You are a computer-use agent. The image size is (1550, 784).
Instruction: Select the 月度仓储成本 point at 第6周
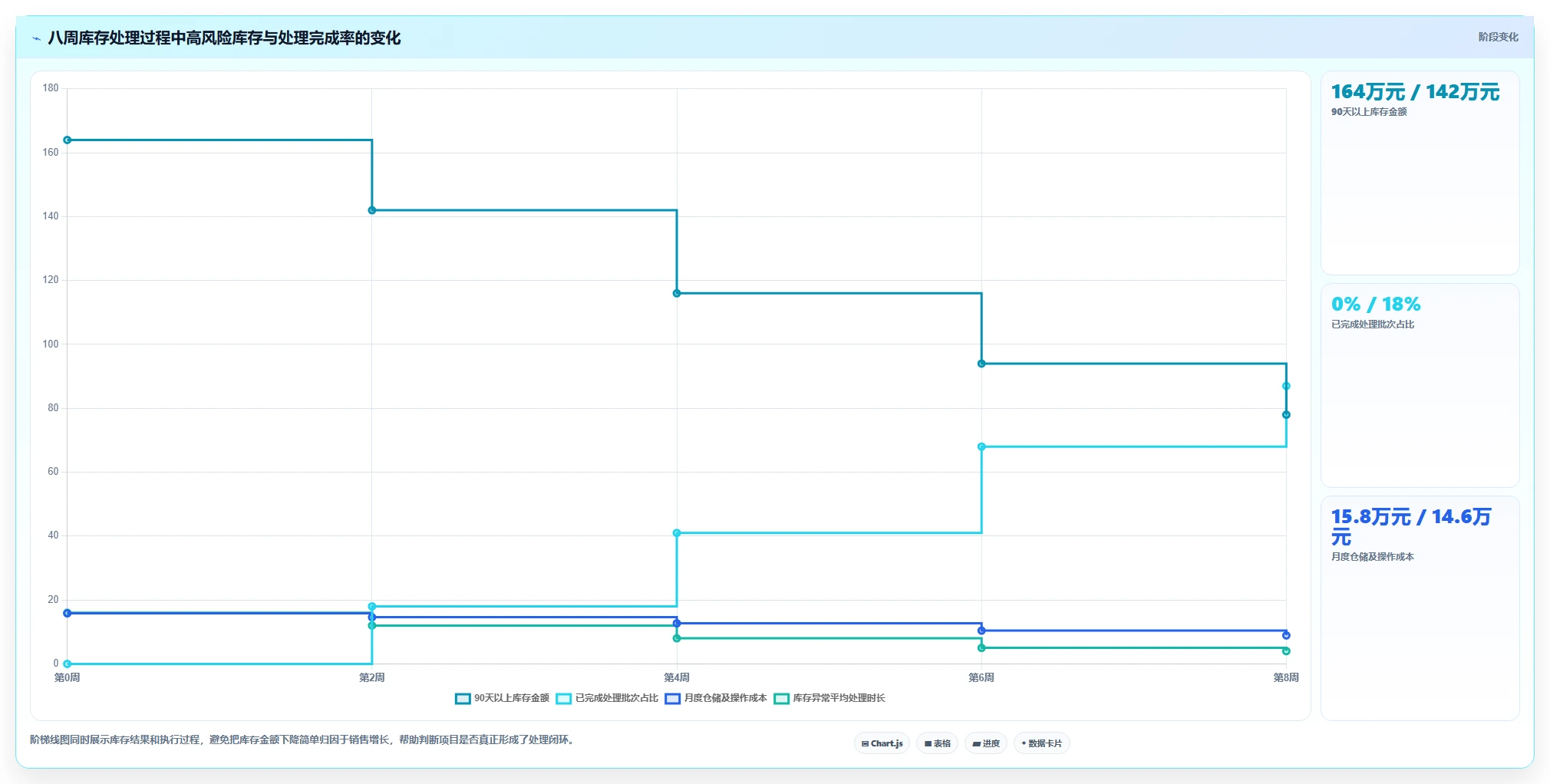pos(981,631)
